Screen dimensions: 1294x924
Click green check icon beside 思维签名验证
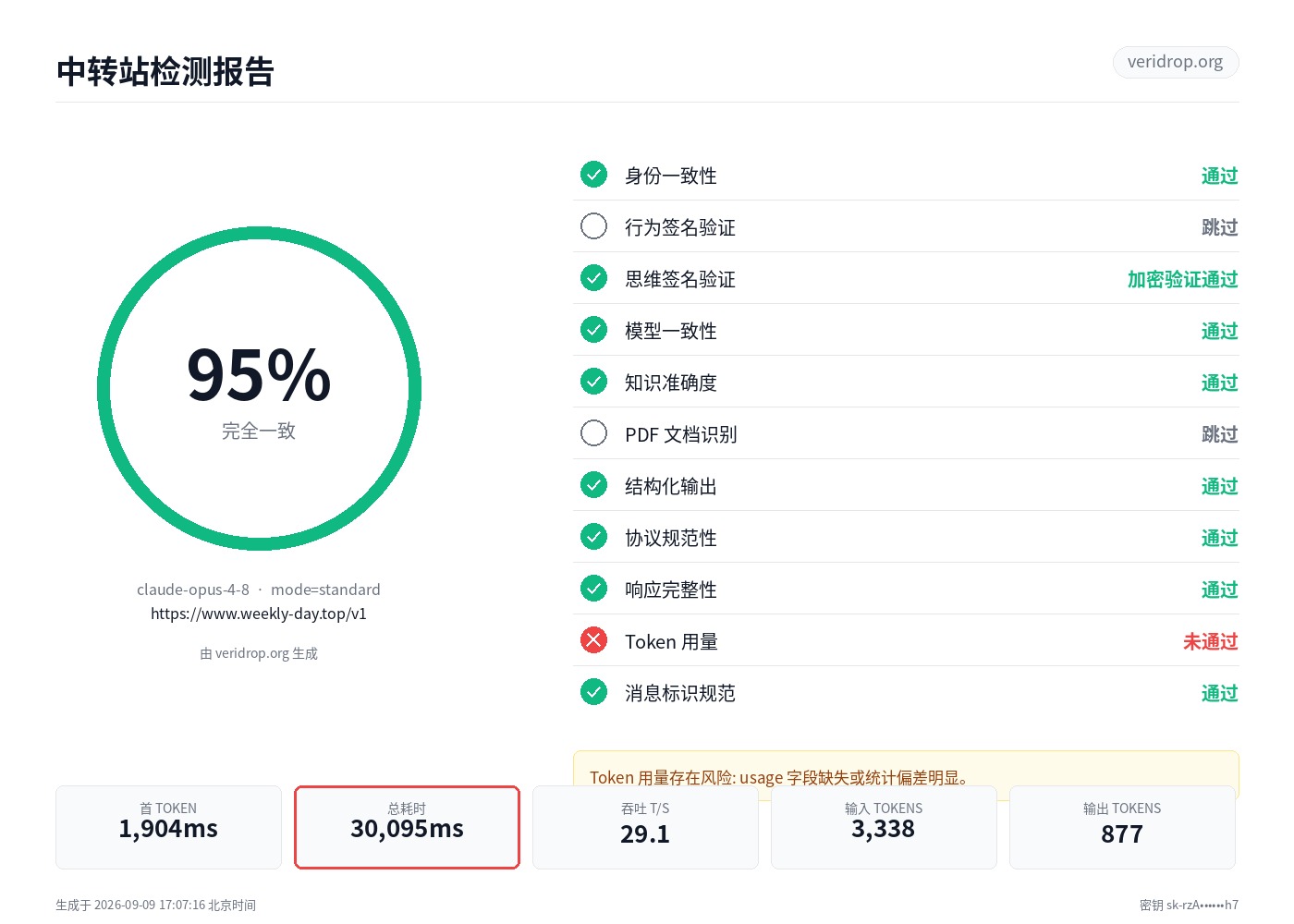(593, 278)
